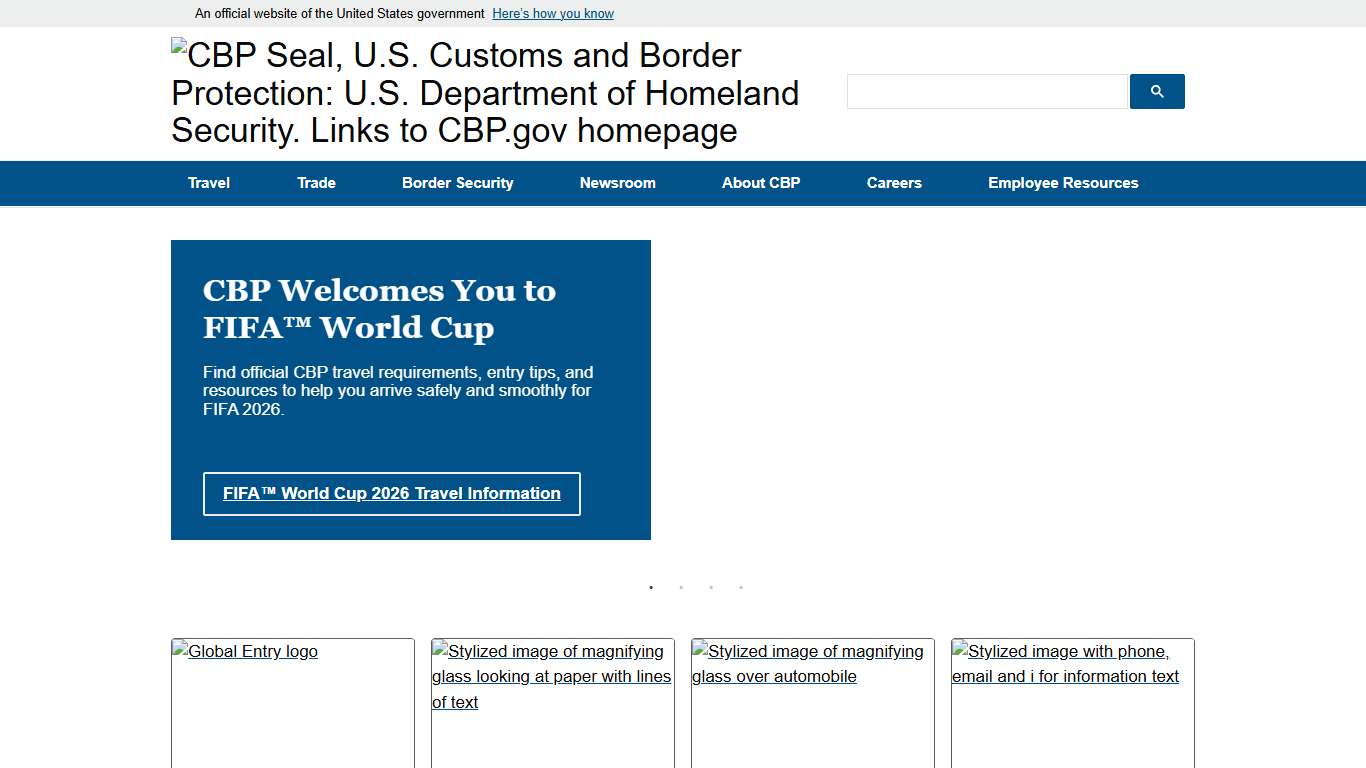Select the Global Entry logo image

point(245,651)
